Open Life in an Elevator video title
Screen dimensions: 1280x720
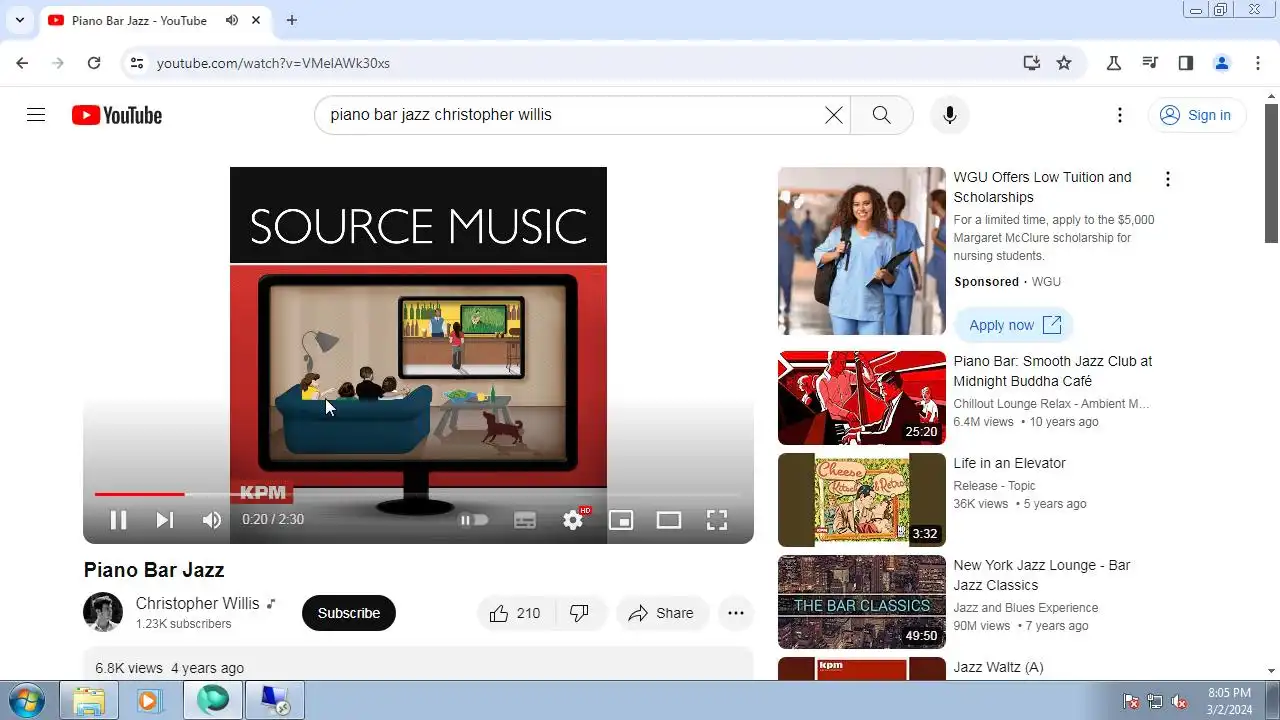[1009, 463]
